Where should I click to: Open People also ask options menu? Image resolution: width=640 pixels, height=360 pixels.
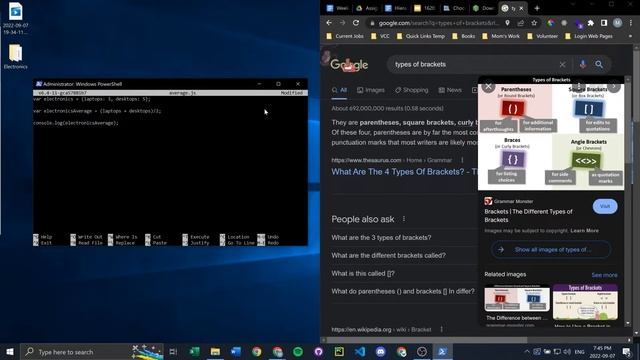404,219
